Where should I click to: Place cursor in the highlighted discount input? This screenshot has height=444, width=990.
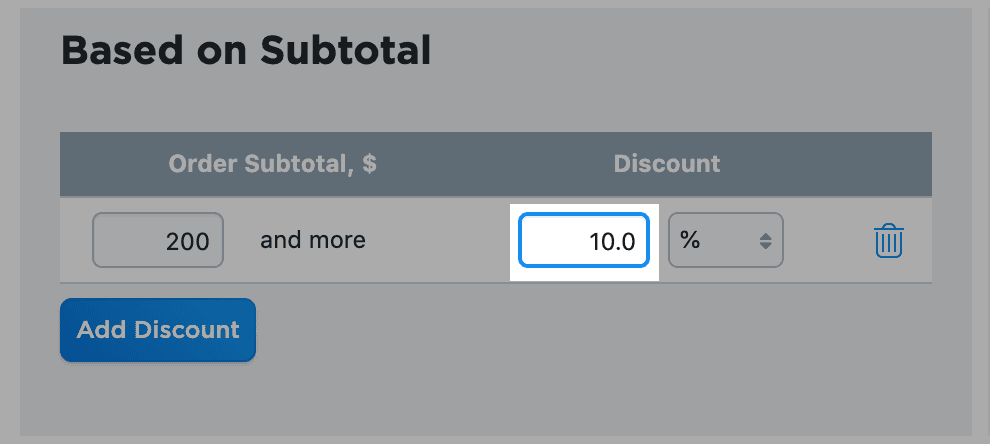pyautogui.click(x=584, y=241)
